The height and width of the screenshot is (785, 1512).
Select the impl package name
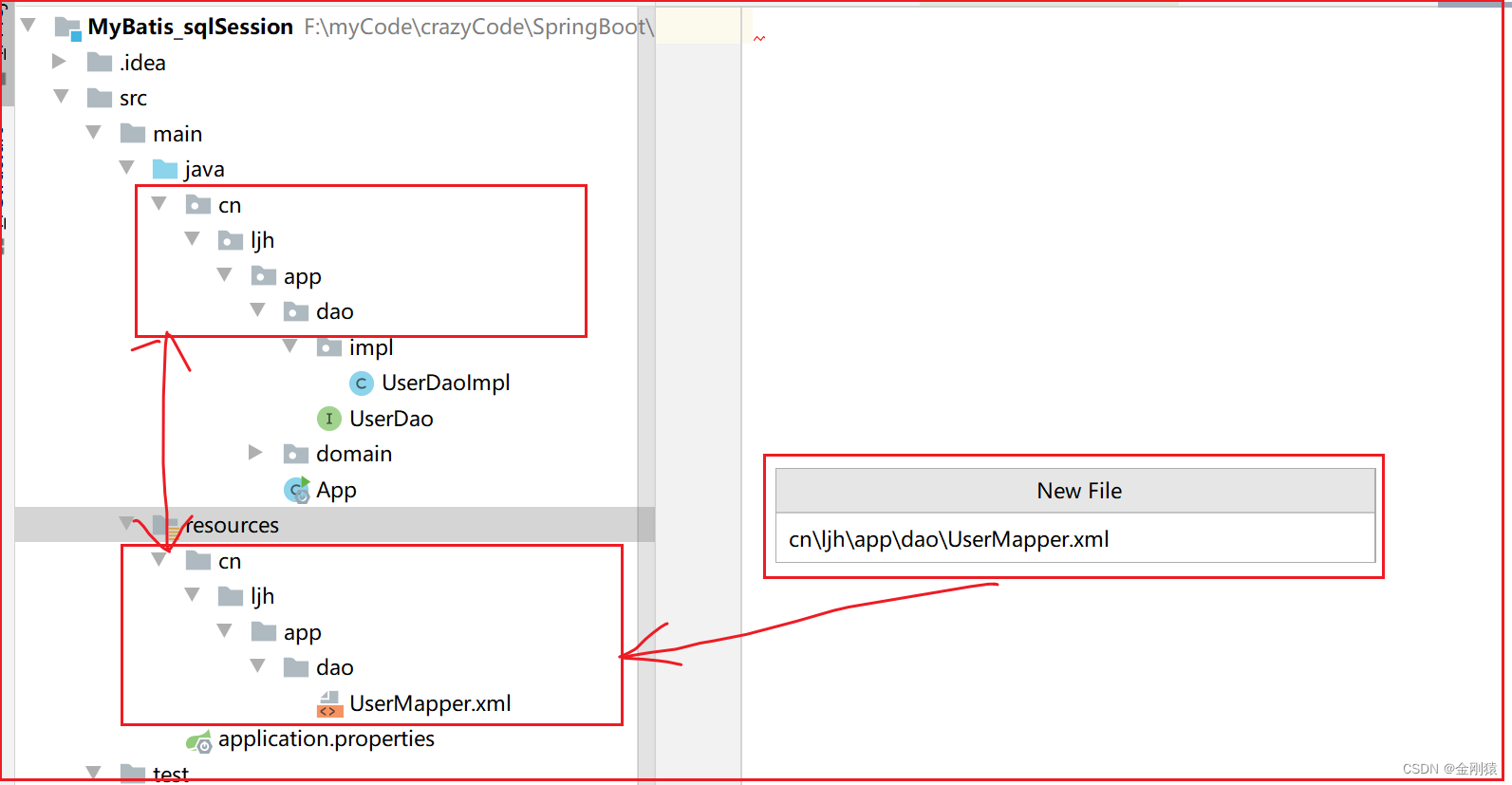coord(371,348)
